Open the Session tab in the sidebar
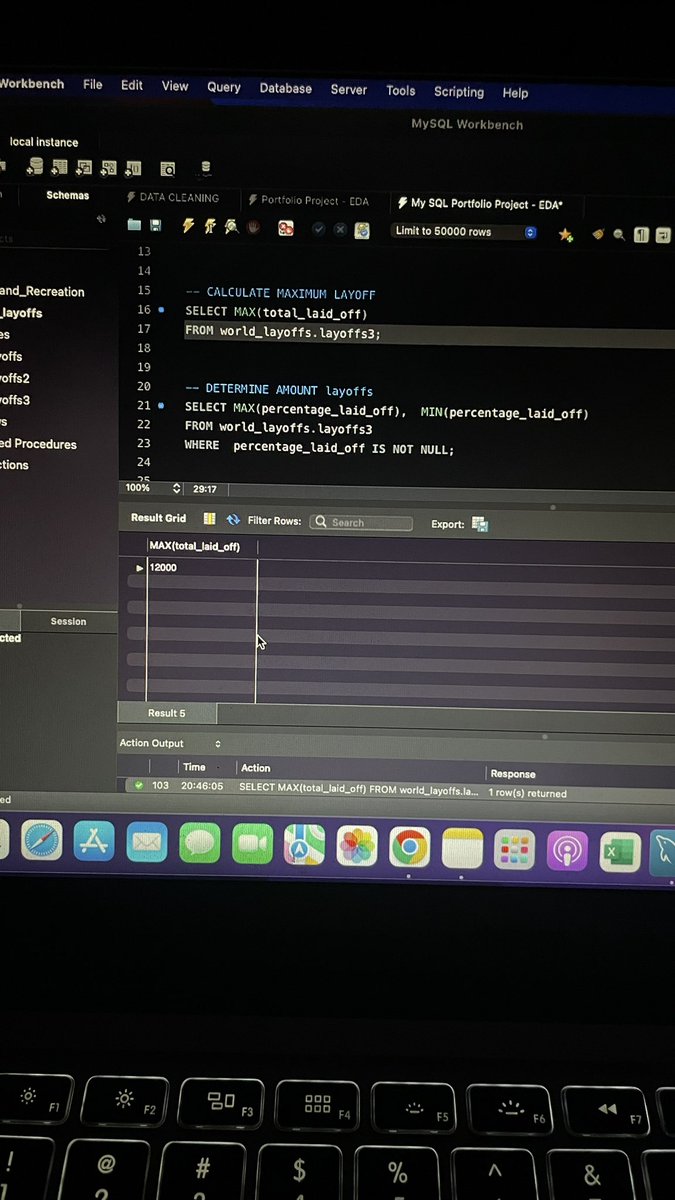Screen dimensions: 675x1200 pos(68,621)
